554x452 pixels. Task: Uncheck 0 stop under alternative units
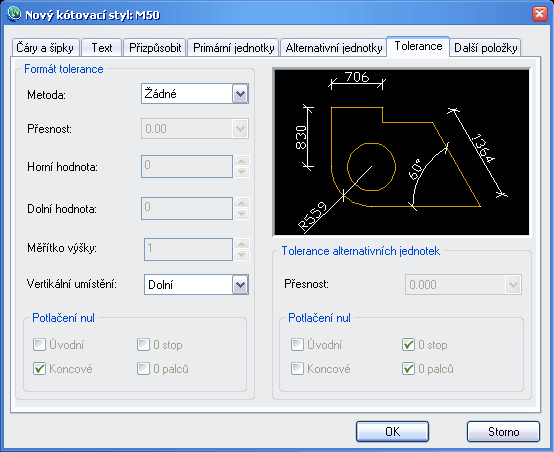408,345
